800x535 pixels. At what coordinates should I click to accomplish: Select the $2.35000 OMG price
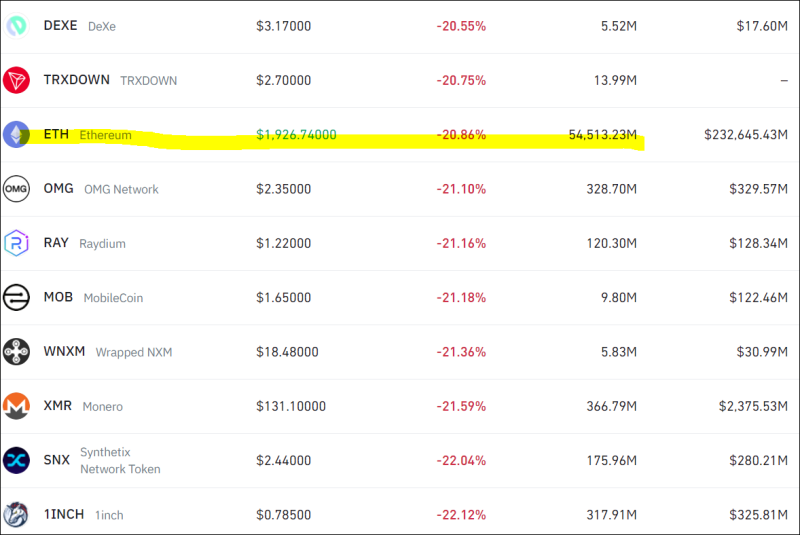click(284, 189)
